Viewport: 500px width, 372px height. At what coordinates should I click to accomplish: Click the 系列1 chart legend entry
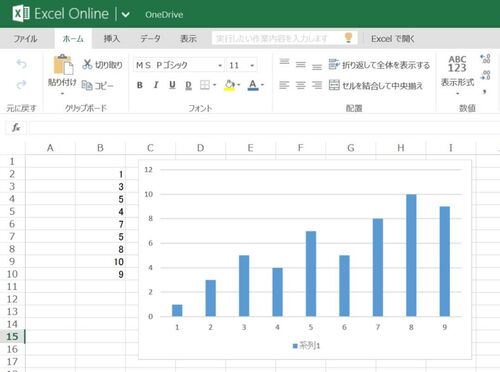click(306, 346)
